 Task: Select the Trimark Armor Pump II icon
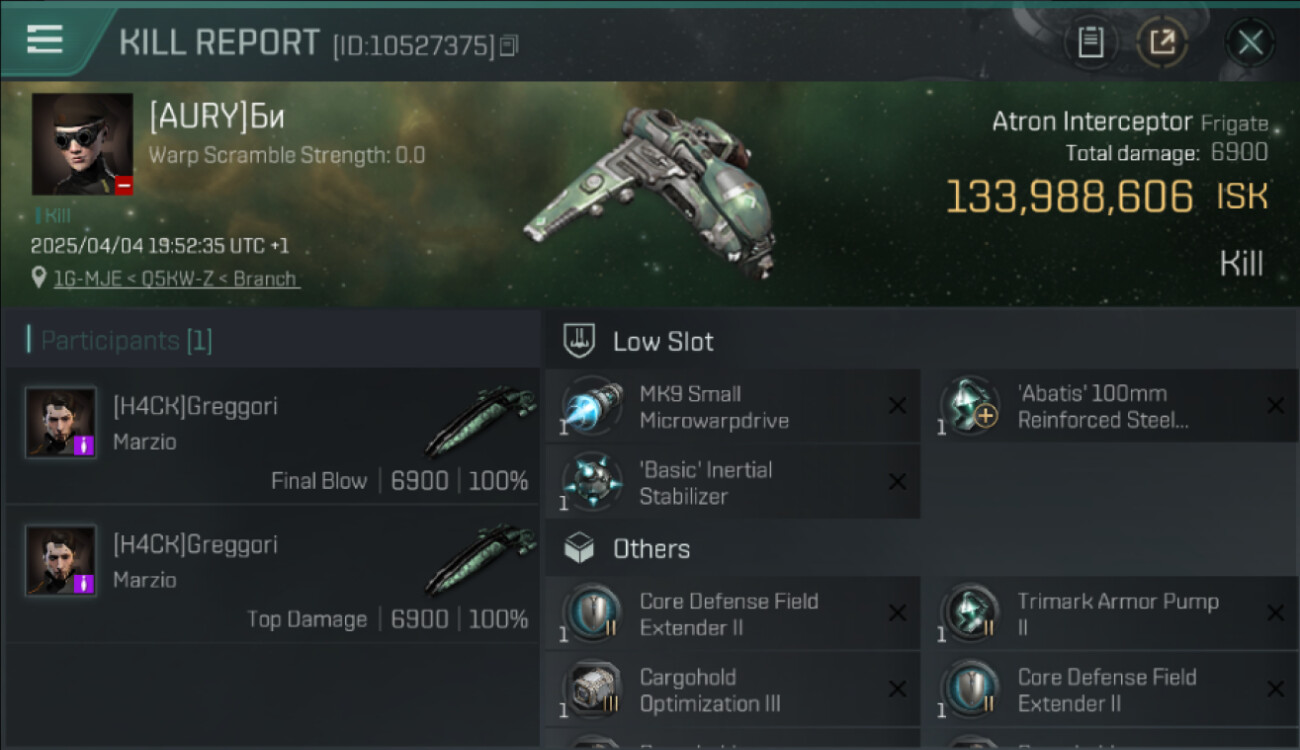point(970,614)
